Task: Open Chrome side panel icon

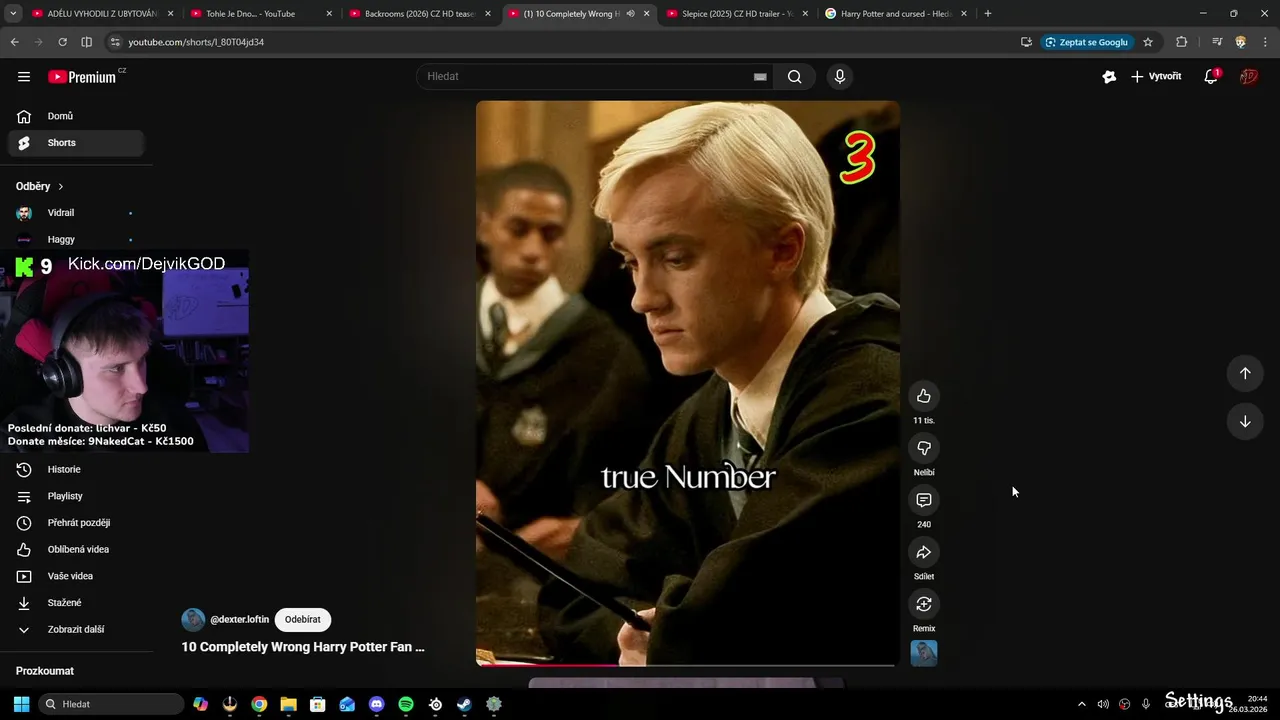Action: (x=86, y=42)
